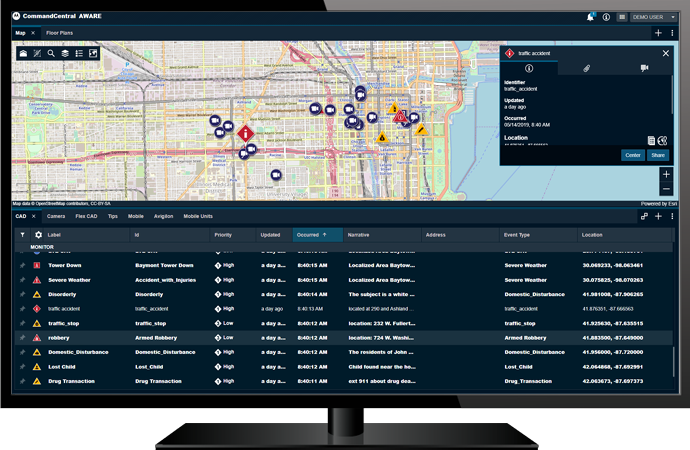Click the Share button

tap(658, 155)
